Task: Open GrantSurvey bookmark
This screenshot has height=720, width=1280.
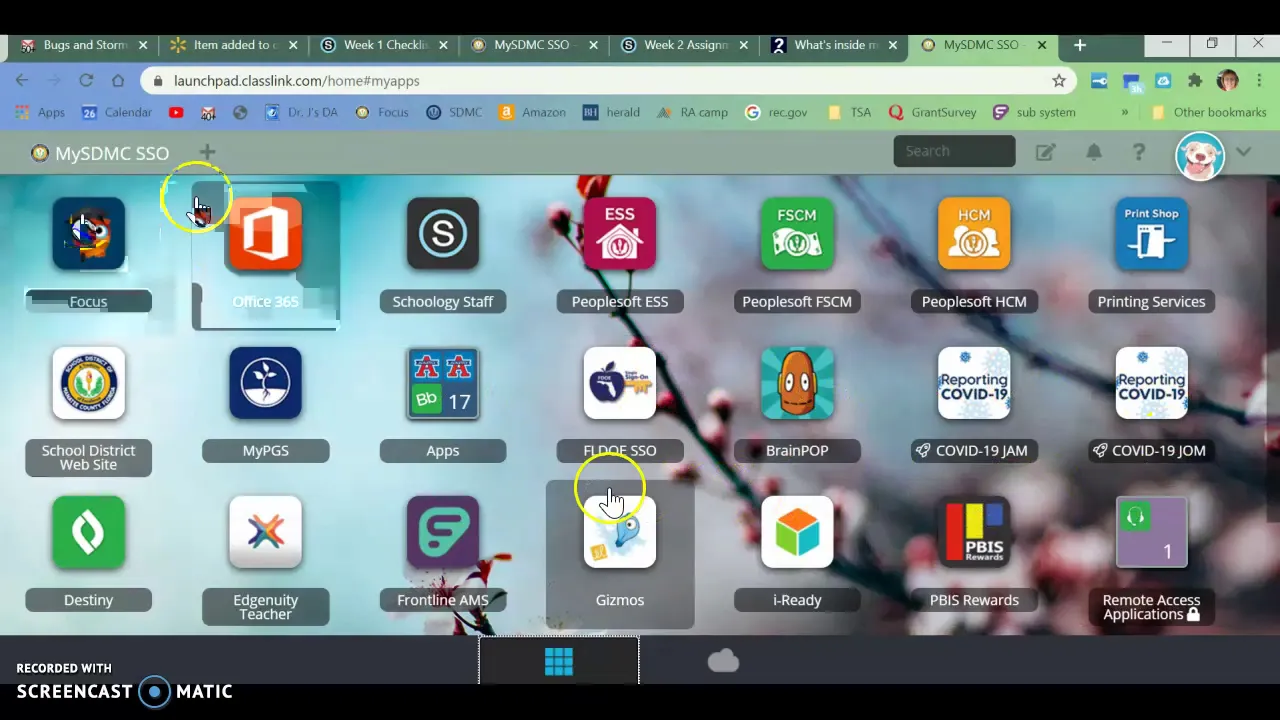Action: 932,112
